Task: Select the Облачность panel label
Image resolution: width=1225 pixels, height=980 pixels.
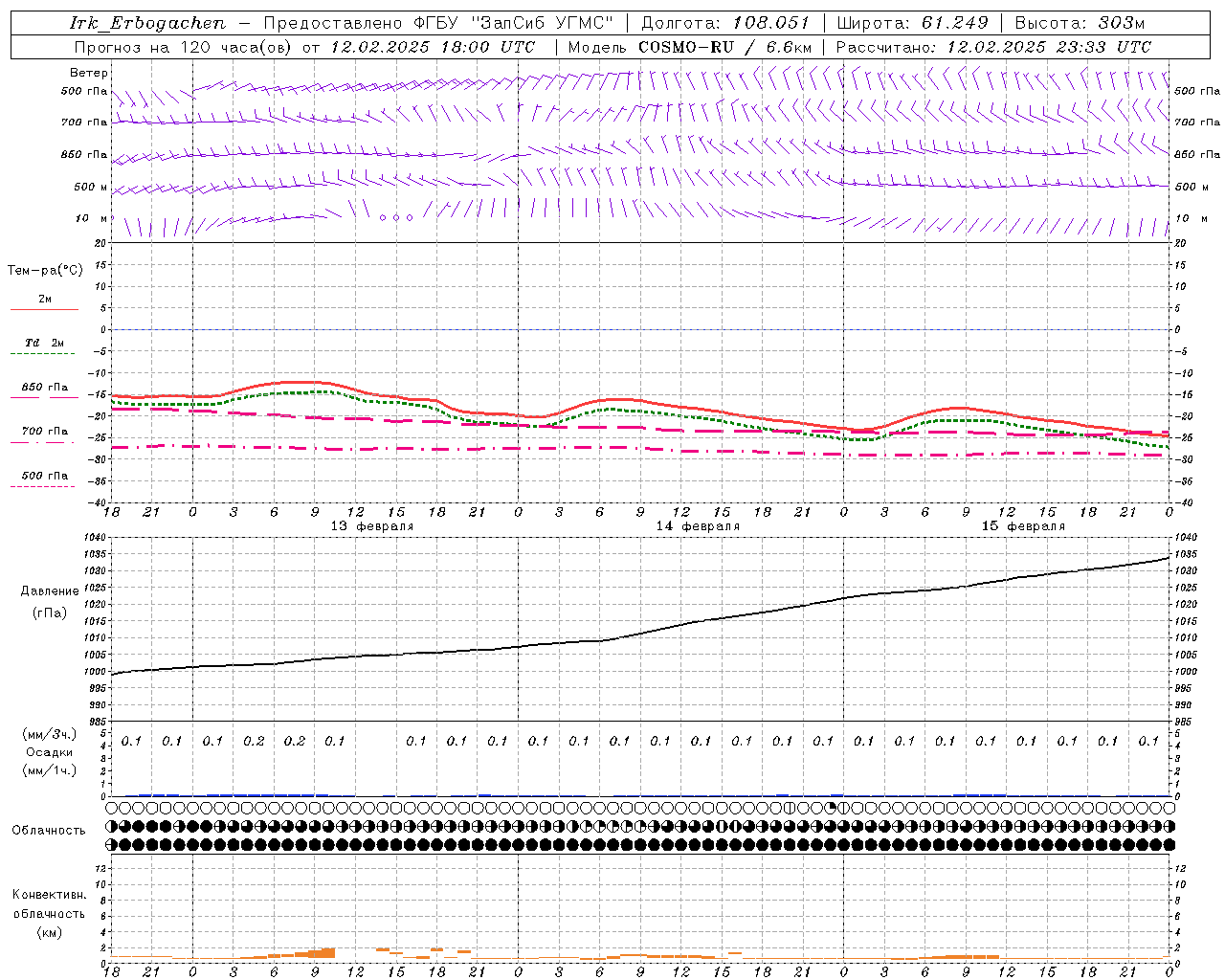Action: [x=49, y=831]
